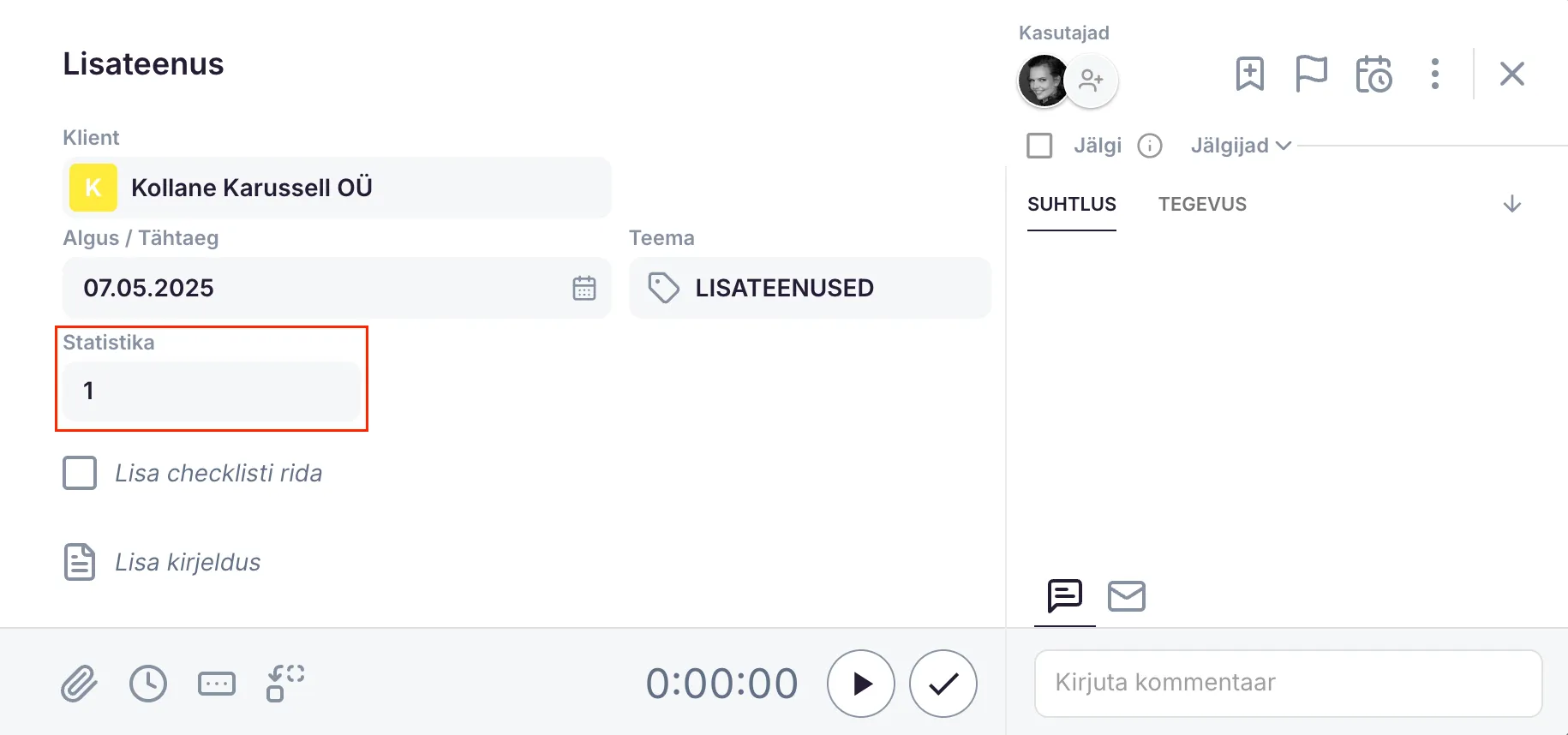
Task: Mark task done with checkmark button
Action: click(x=943, y=684)
